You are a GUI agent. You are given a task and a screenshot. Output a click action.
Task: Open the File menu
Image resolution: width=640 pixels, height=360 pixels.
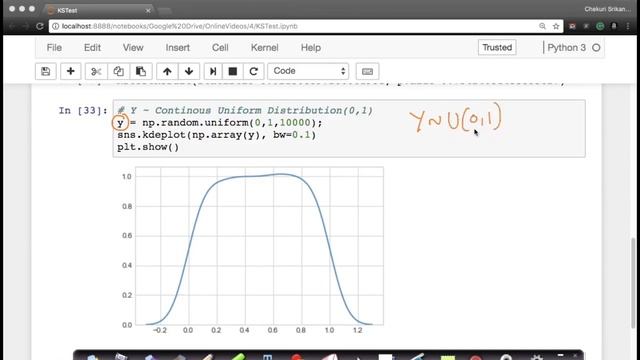[x=54, y=48]
